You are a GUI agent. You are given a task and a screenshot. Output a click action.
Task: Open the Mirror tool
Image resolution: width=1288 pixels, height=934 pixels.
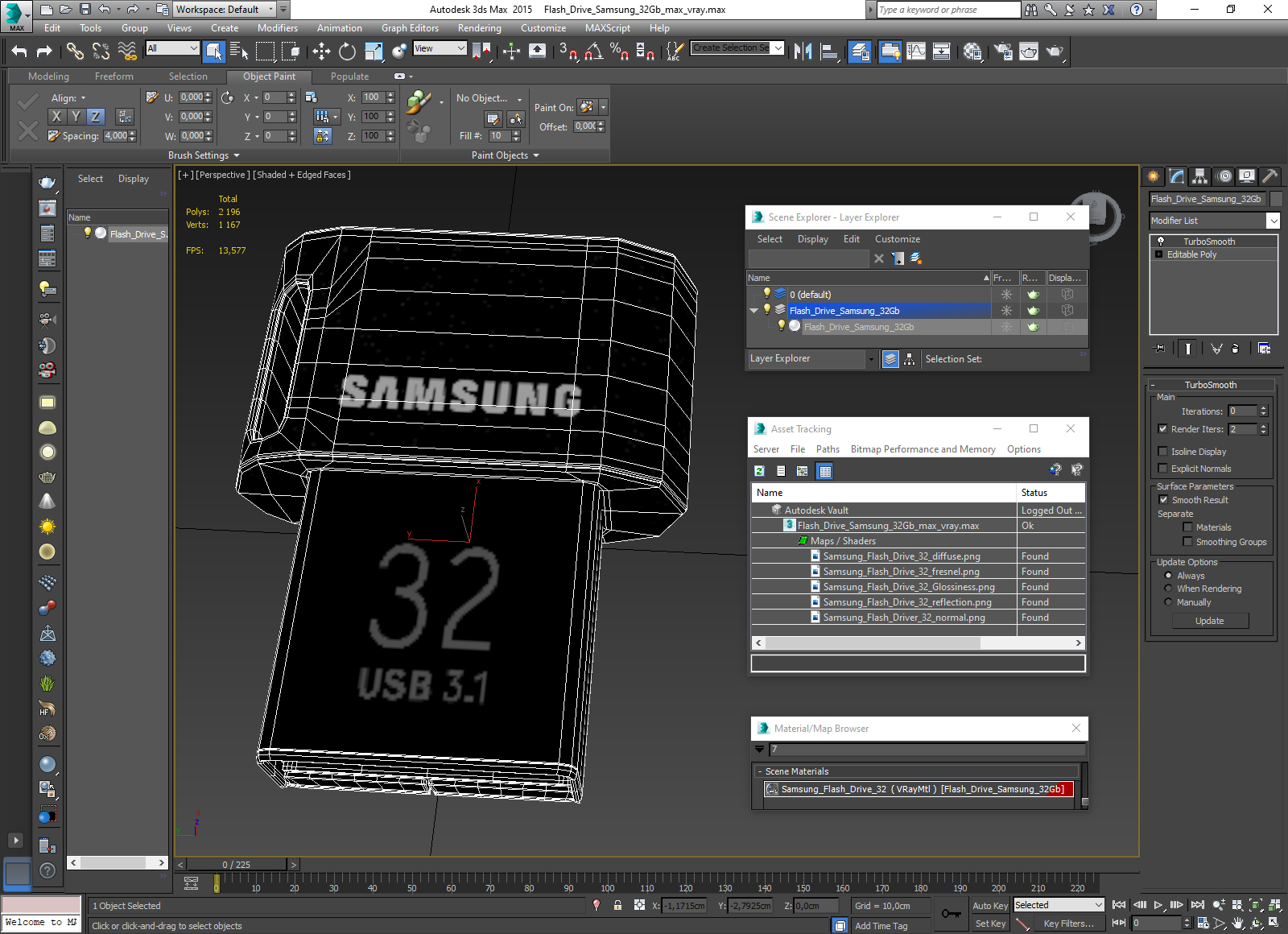click(x=803, y=52)
